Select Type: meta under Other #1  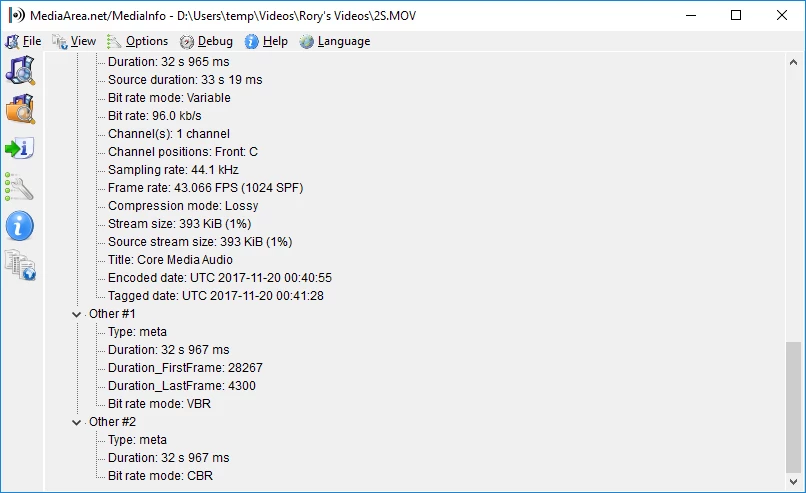[x=137, y=332]
